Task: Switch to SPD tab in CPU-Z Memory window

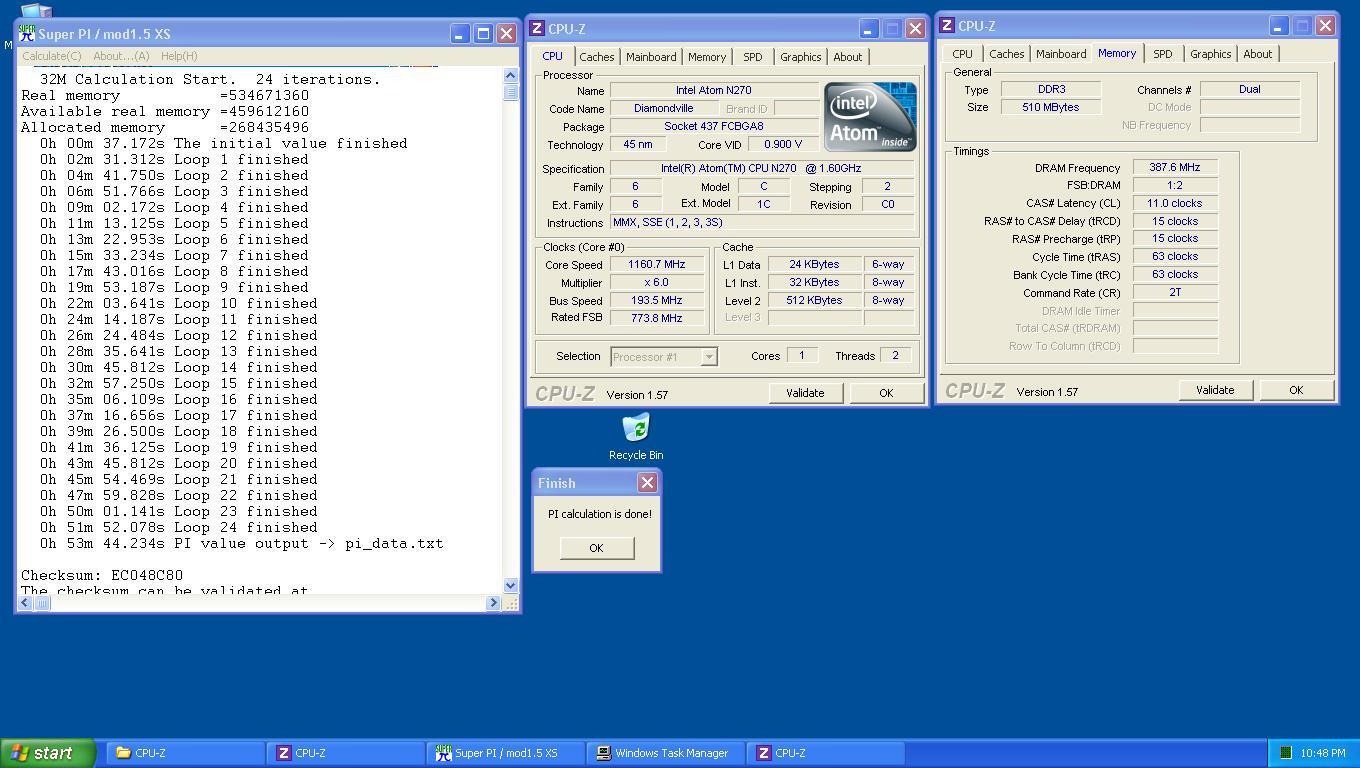Action: click(1162, 54)
